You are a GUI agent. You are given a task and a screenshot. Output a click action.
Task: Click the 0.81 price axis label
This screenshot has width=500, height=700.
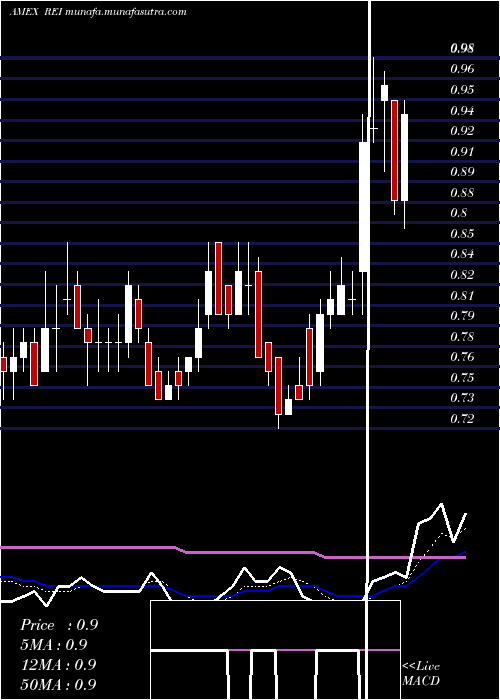[x=462, y=296]
